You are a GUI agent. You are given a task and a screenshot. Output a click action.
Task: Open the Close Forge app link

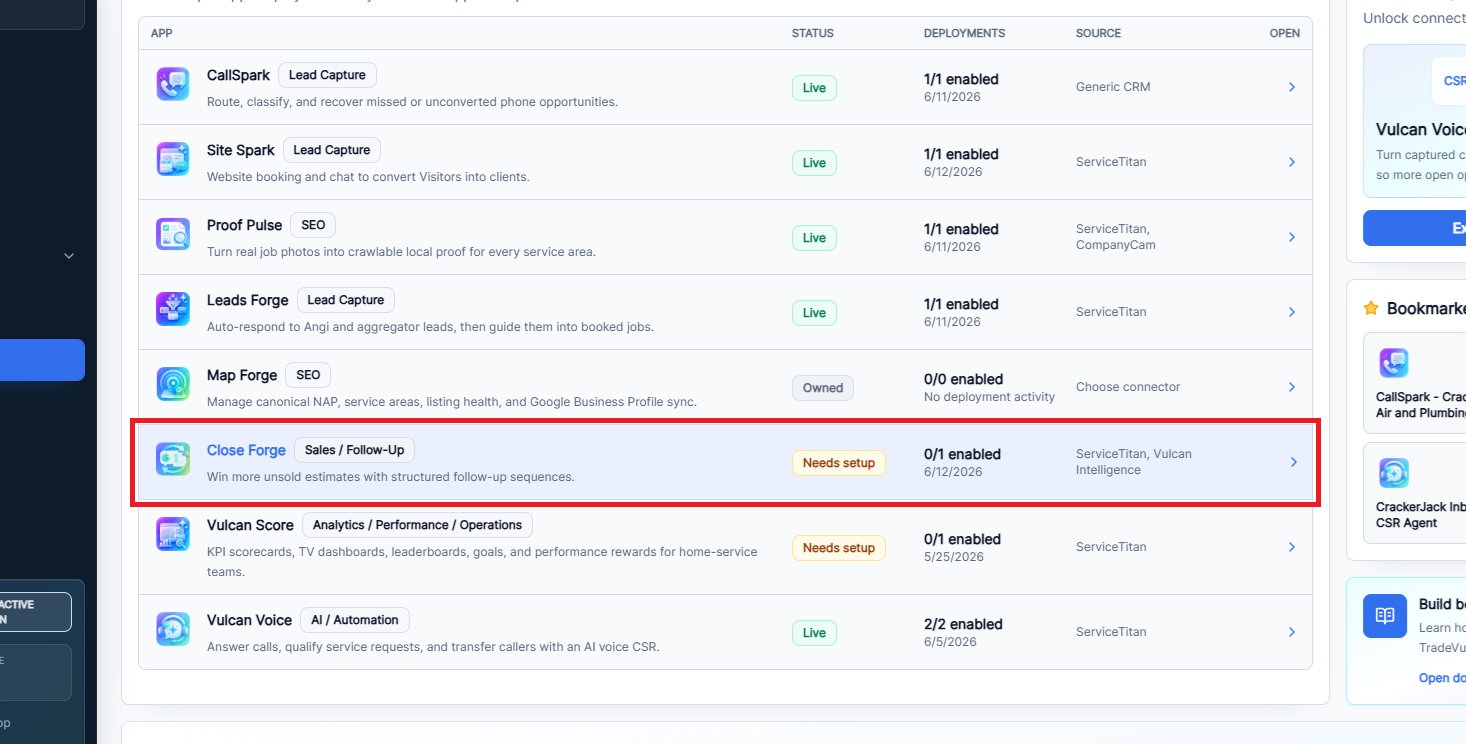coord(246,450)
